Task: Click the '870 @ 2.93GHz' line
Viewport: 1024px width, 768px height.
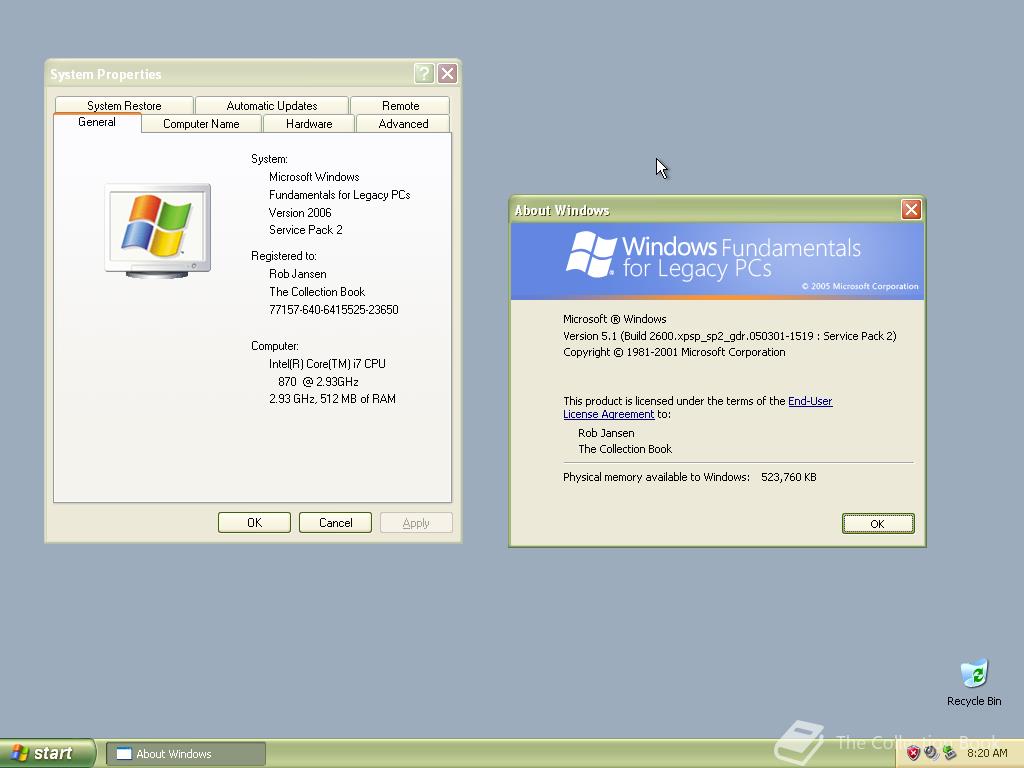Action: click(x=318, y=382)
